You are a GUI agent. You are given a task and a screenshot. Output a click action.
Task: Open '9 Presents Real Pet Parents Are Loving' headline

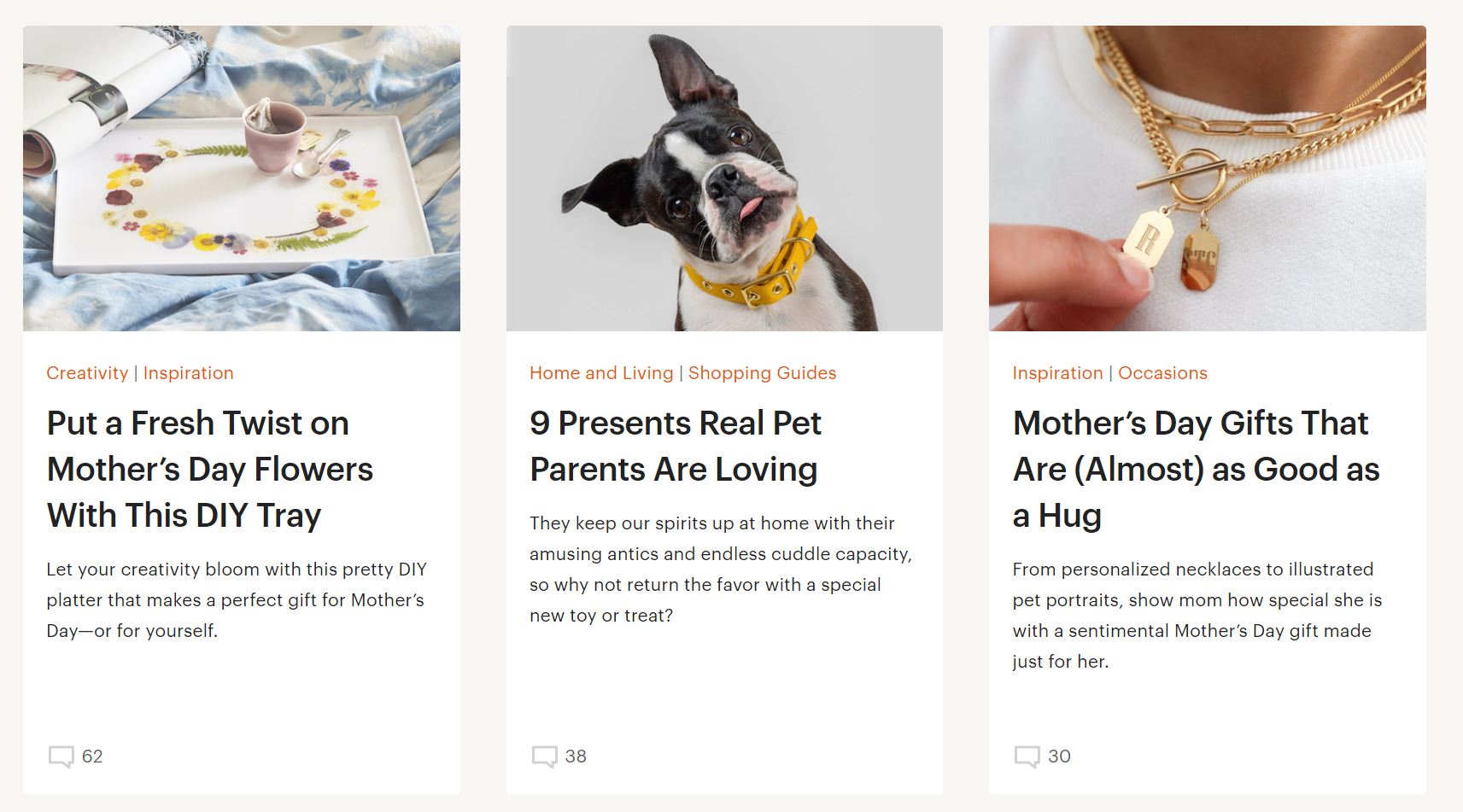tap(675, 446)
